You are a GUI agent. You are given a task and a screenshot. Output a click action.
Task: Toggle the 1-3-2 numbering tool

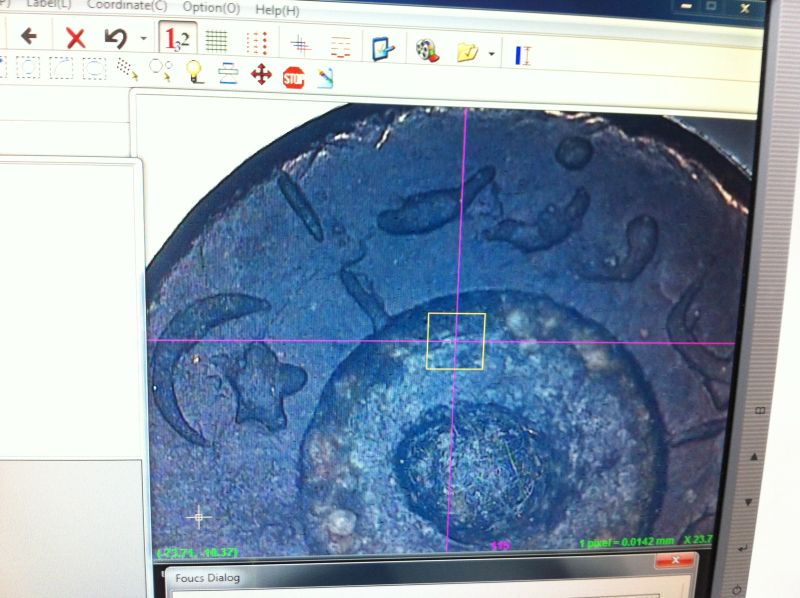point(177,41)
